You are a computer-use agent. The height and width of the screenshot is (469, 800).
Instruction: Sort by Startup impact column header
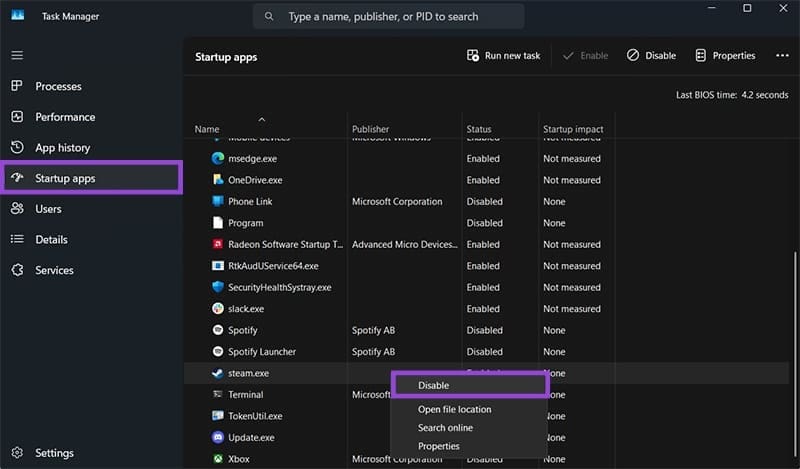[571, 129]
